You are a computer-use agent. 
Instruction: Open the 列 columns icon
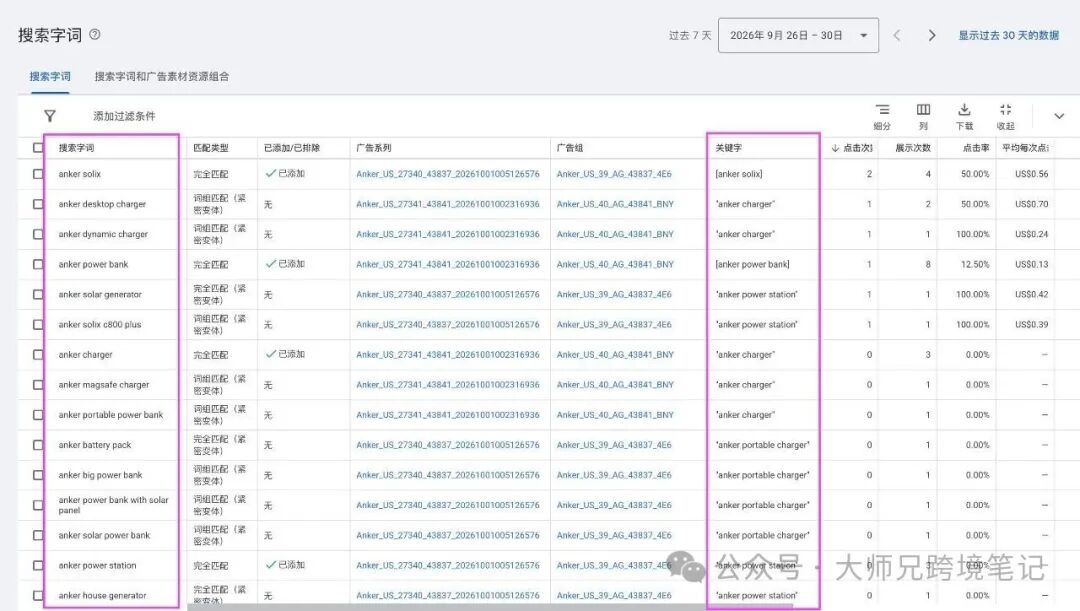[x=924, y=110]
